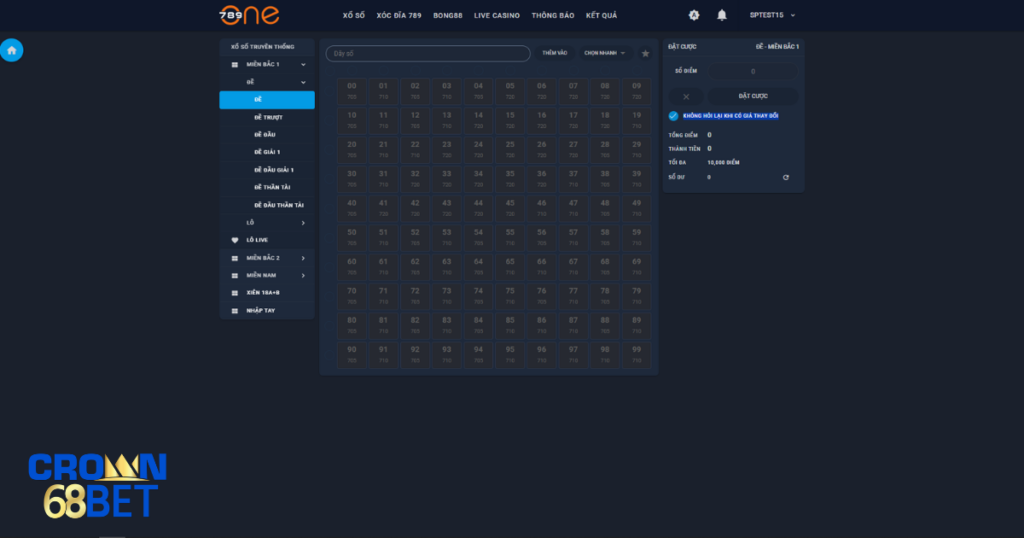Click the grid icon beside Xiên 18A+B

click(235, 293)
